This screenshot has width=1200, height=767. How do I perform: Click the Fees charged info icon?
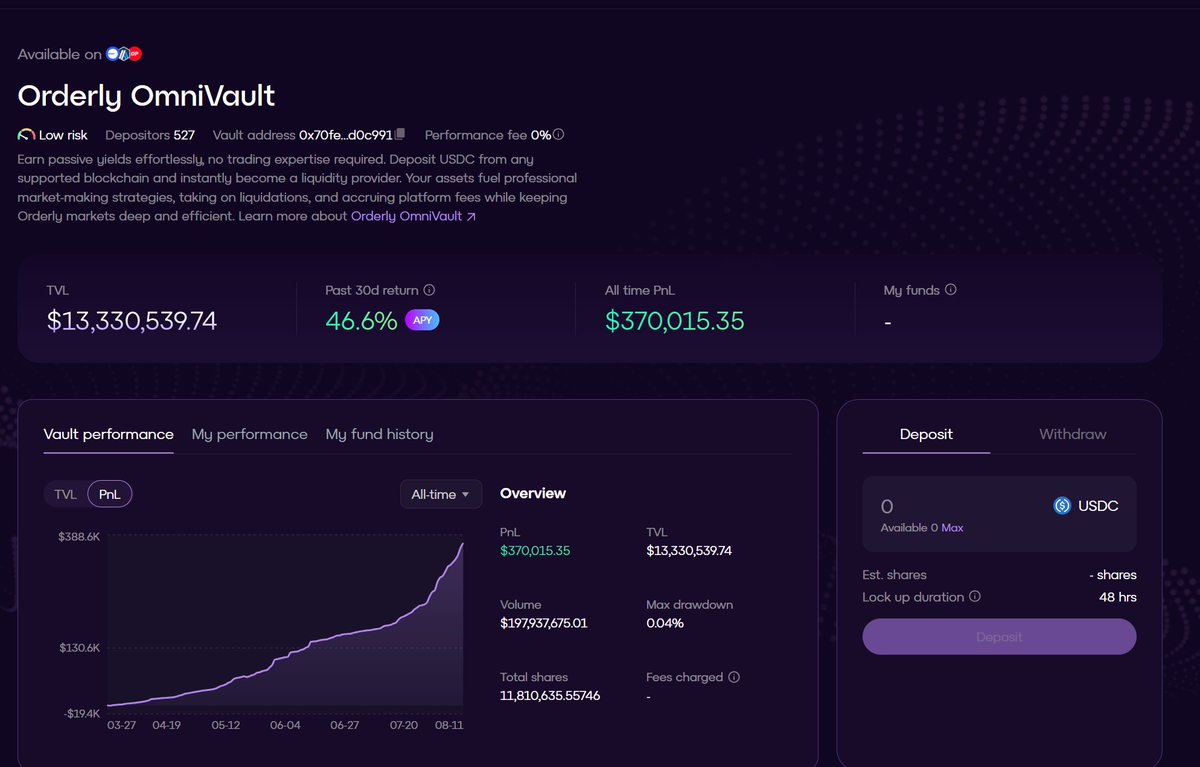734,677
